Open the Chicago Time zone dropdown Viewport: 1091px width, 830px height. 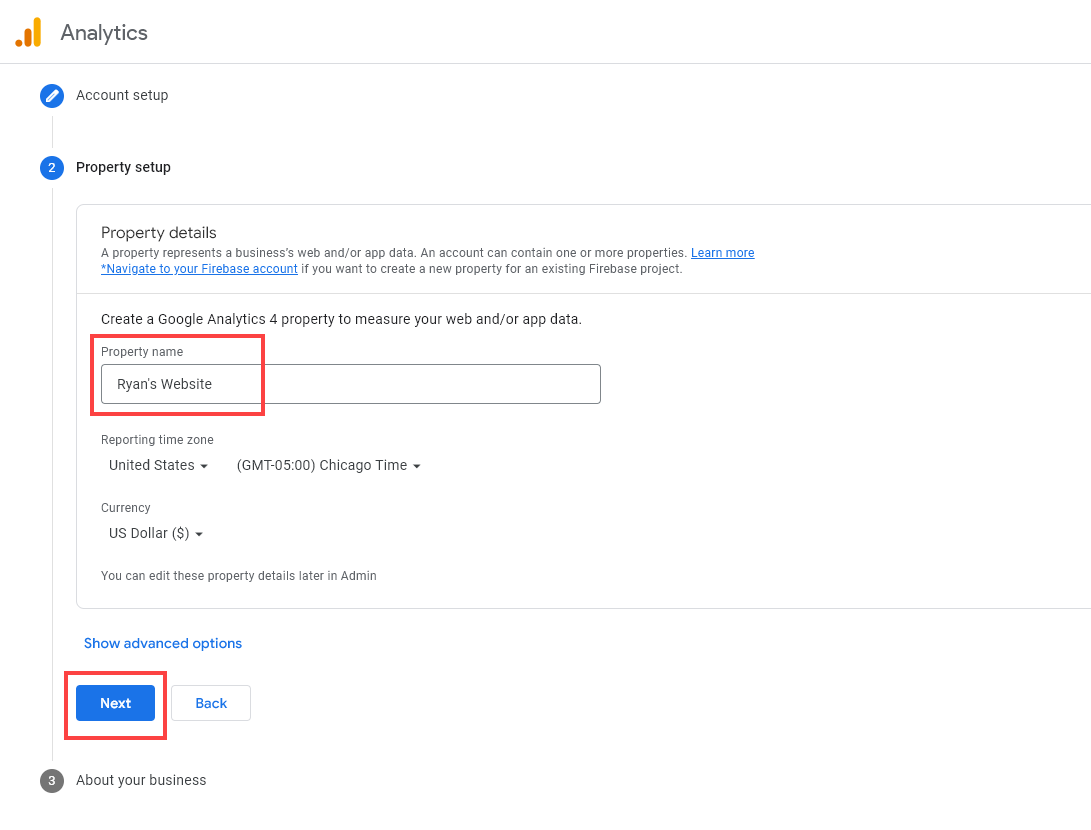click(x=328, y=465)
